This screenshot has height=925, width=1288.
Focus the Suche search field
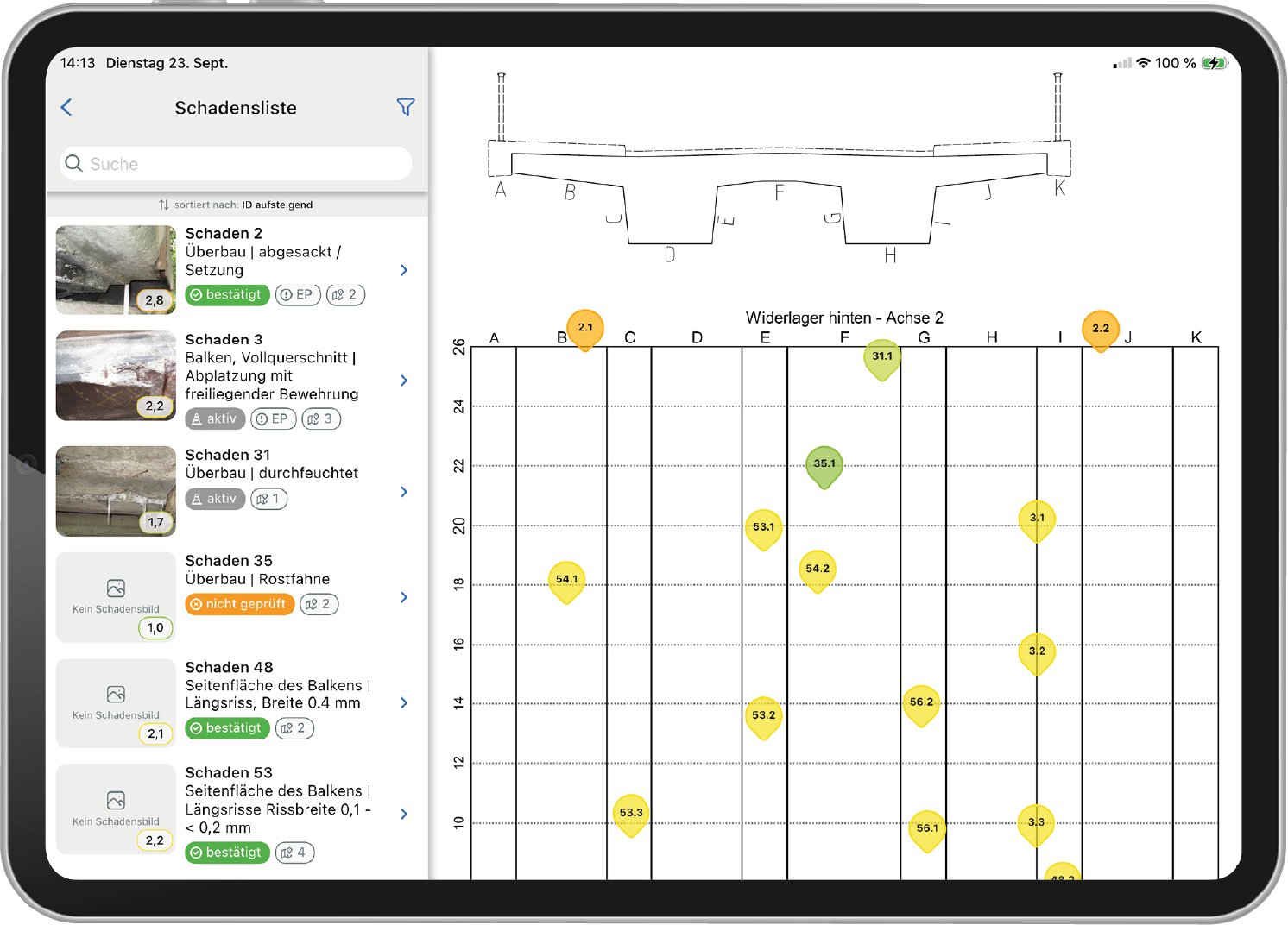(236, 163)
